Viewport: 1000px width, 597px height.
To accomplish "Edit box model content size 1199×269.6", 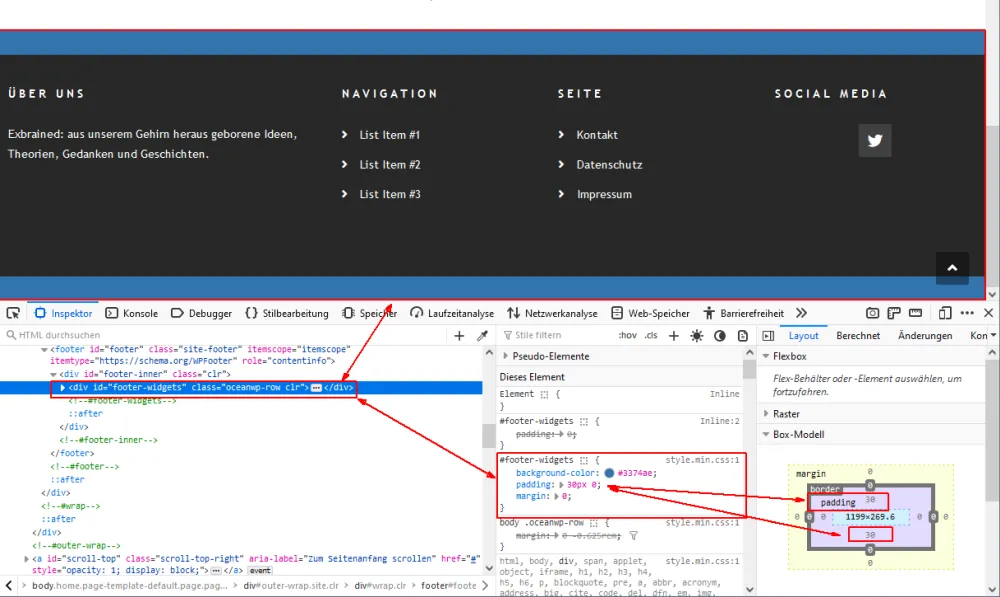I will [x=869, y=517].
